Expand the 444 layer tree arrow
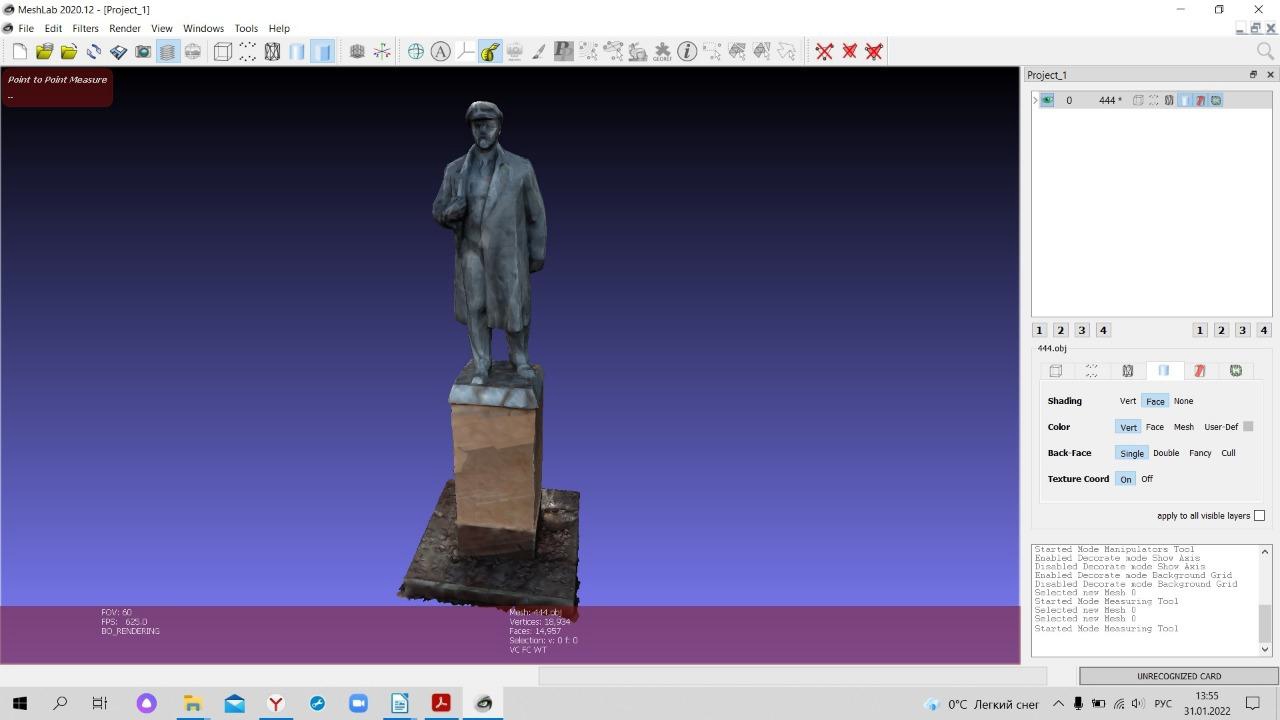The image size is (1280, 720). (x=1035, y=100)
